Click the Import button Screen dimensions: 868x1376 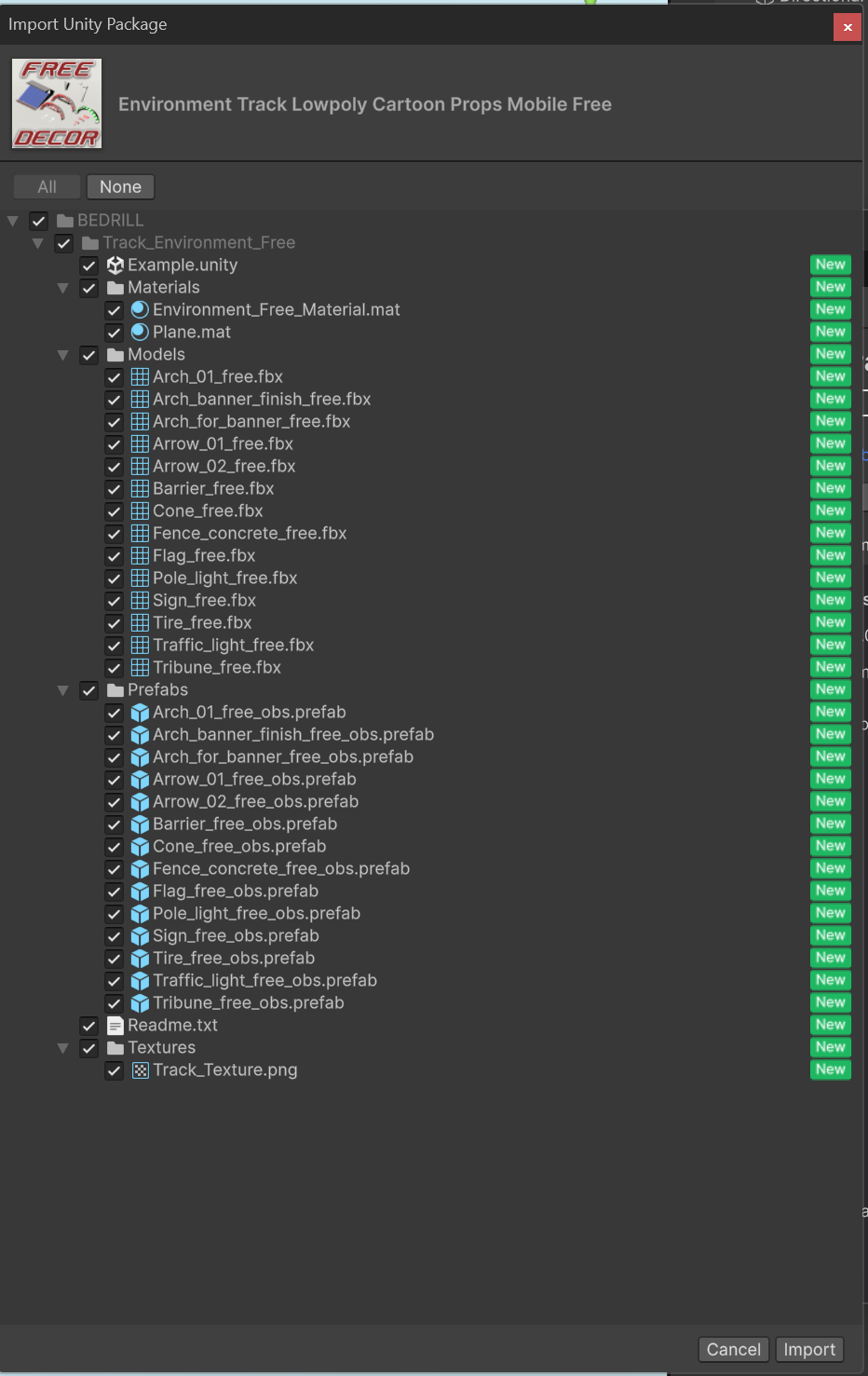tap(809, 1349)
